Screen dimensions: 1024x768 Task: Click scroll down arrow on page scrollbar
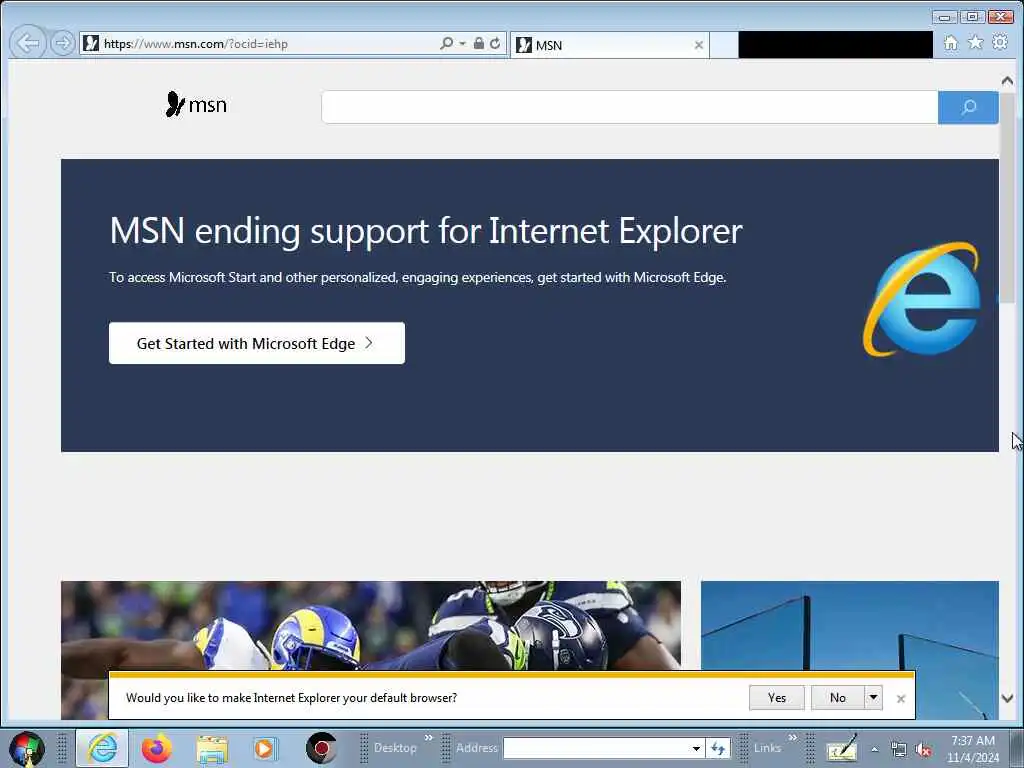click(x=1007, y=698)
